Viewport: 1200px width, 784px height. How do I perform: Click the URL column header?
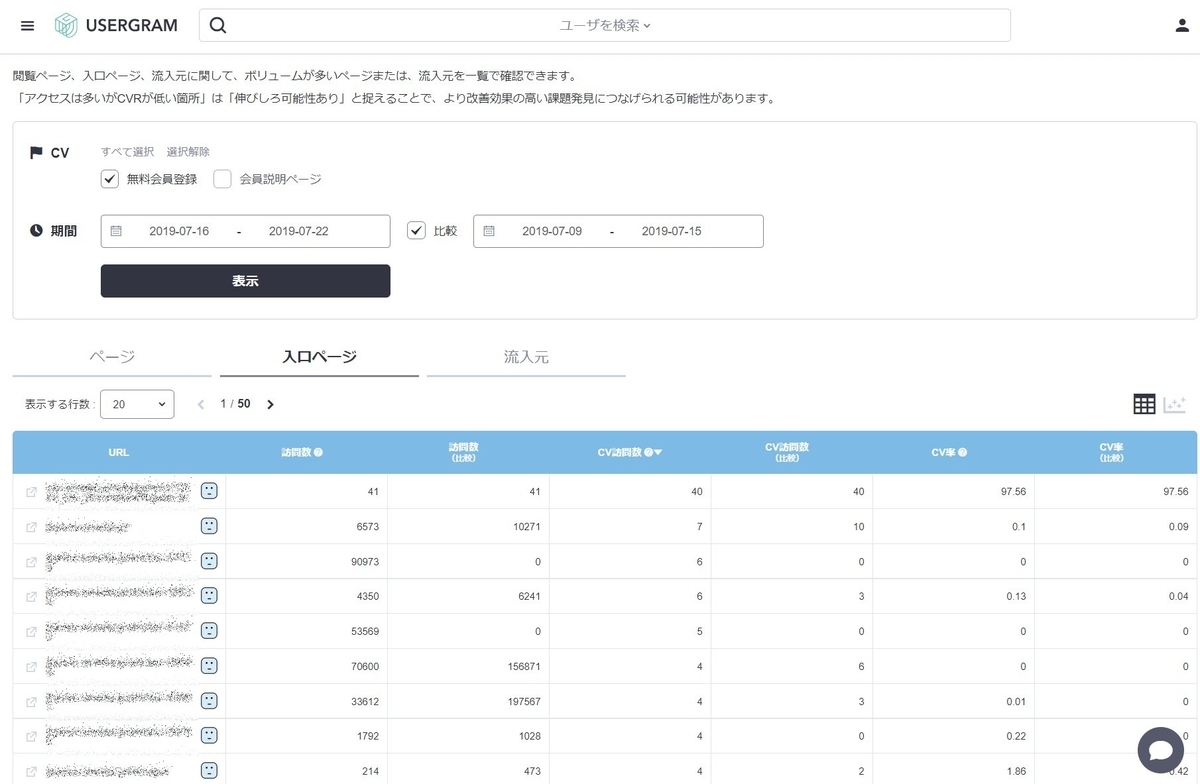coord(118,452)
